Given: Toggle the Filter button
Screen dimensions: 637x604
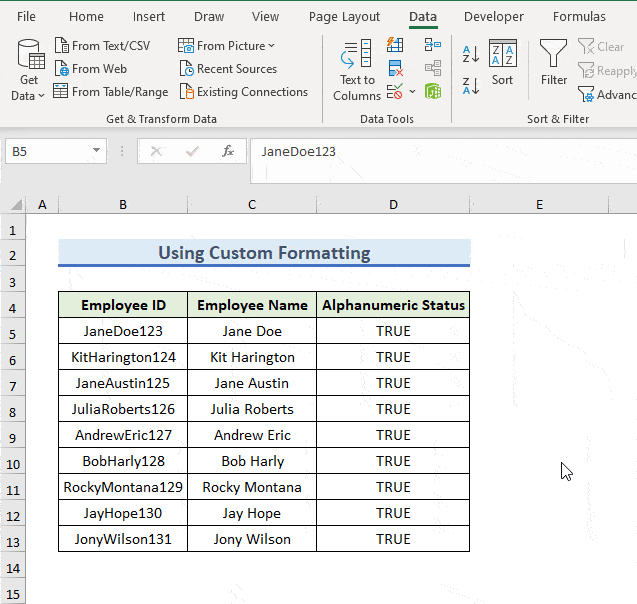Looking at the screenshot, I should click(x=553, y=63).
